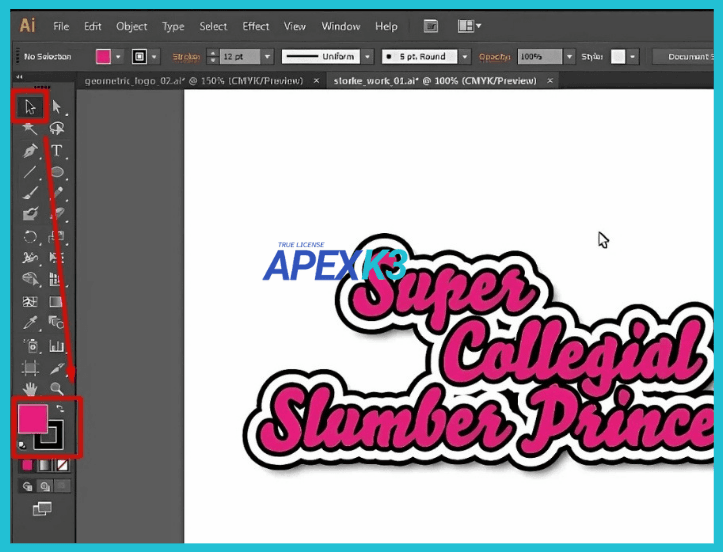The height and width of the screenshot is (552, 723).
Task: Select the Free Transform tool
Action: coord(57,257)
